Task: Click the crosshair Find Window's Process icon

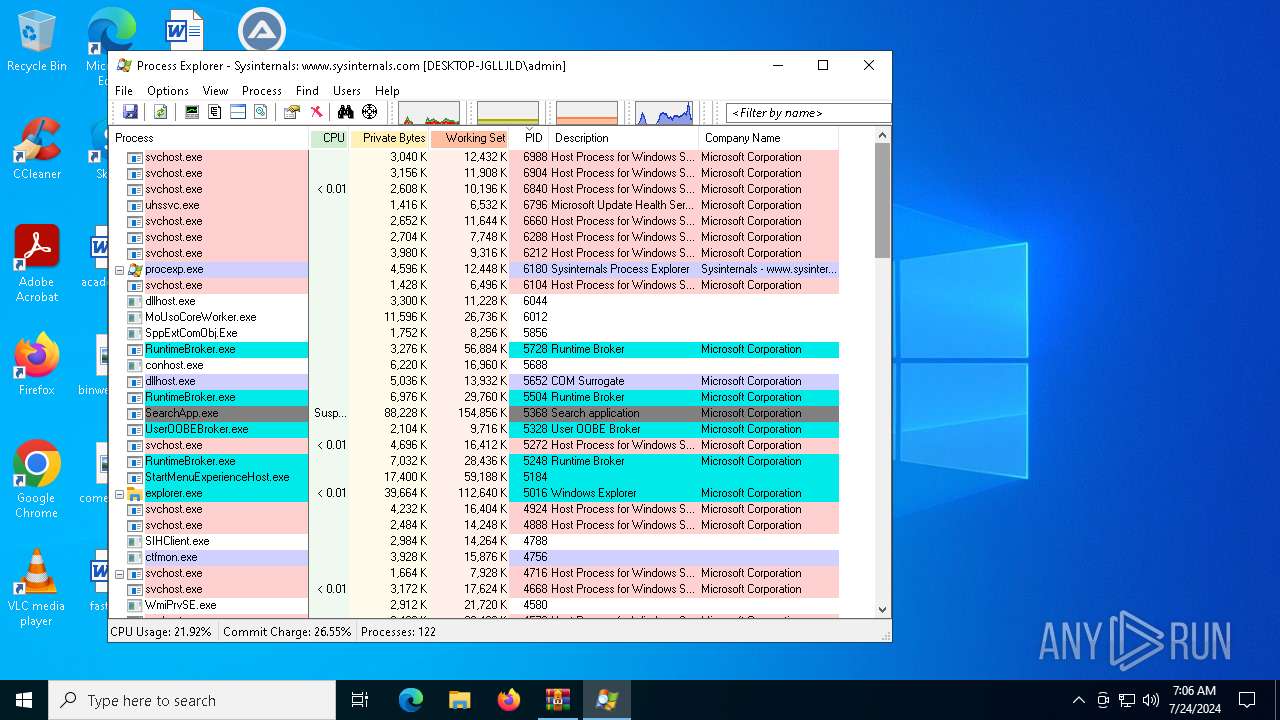Action: 370,112
